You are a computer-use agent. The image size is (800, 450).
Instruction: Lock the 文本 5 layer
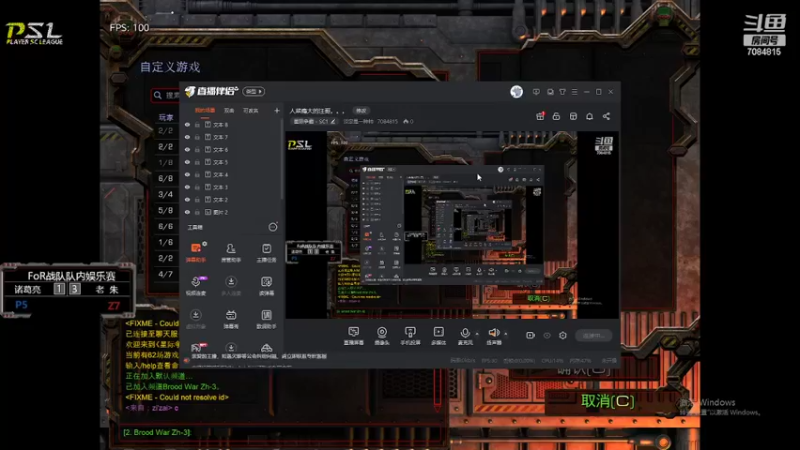pyautogui.click(x=197, y=162)
